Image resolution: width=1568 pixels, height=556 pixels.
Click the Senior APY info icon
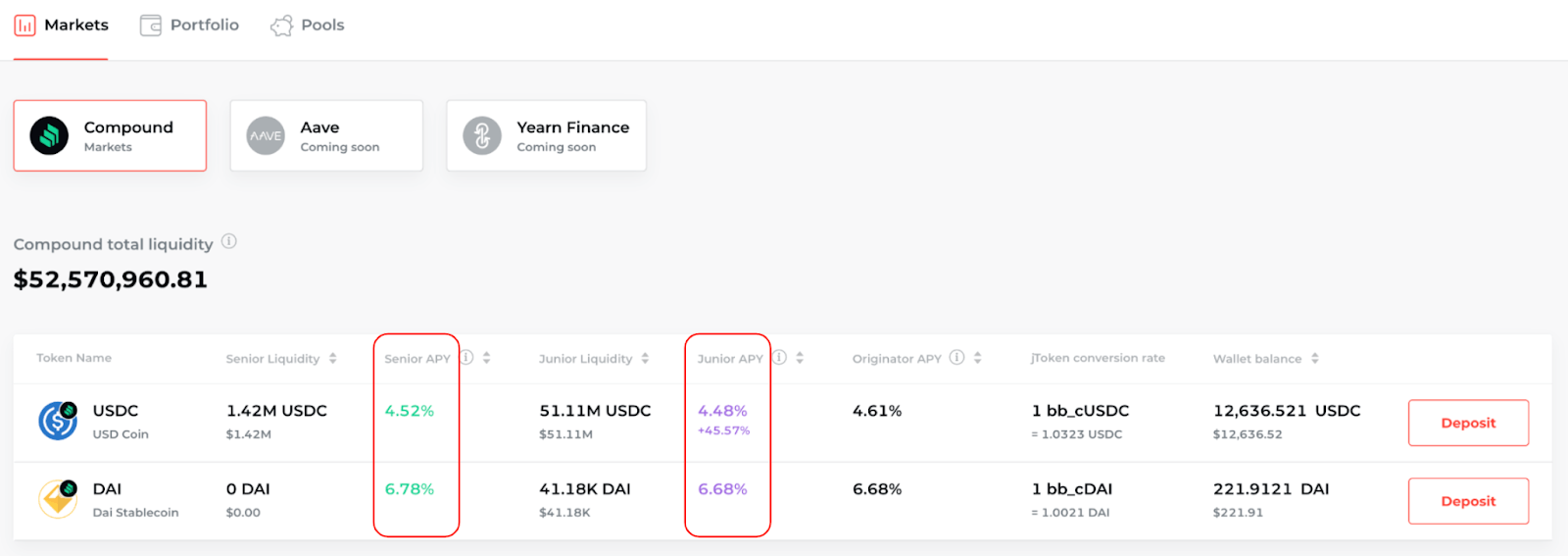[x=466, y=357]
